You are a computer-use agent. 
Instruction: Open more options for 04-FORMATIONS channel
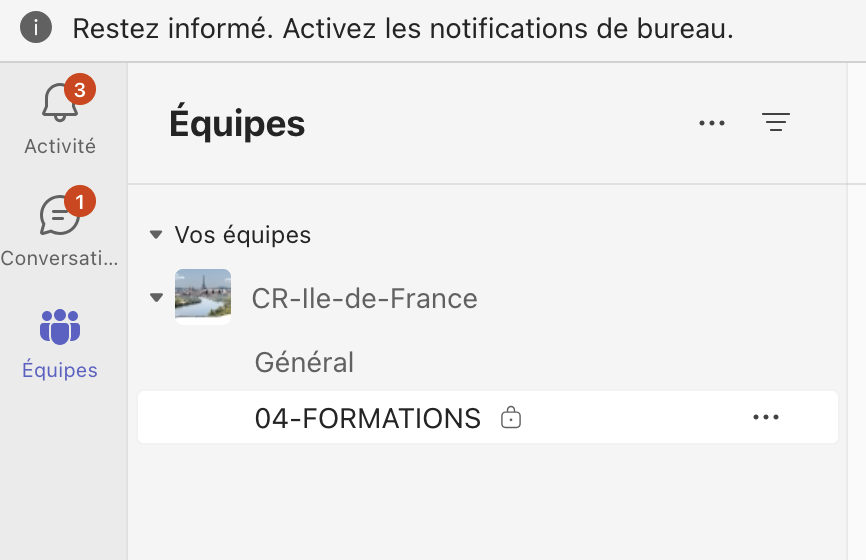tap(766, 417)
